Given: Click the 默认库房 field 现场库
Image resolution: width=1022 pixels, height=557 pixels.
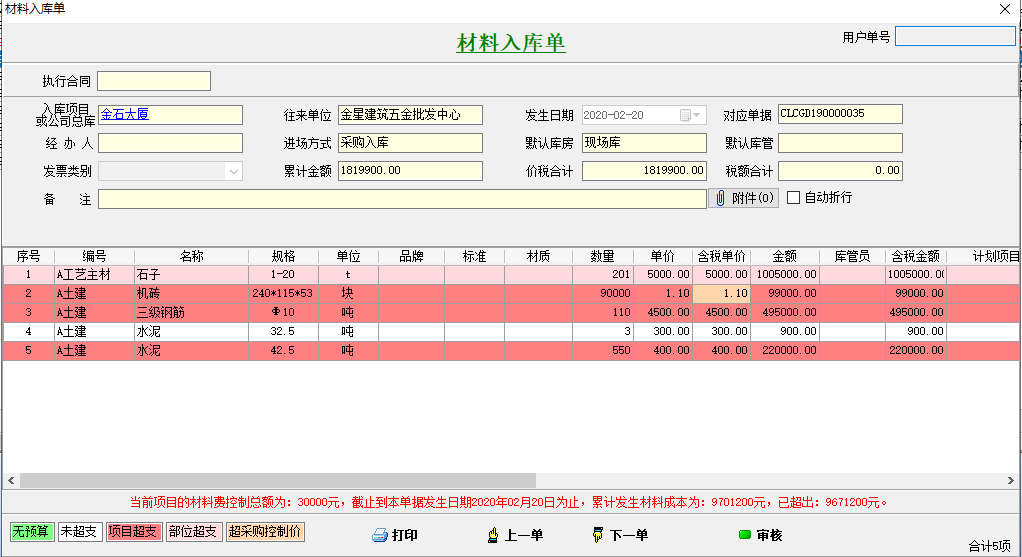Looking at the screenshot, I should [x=644, y=143].
